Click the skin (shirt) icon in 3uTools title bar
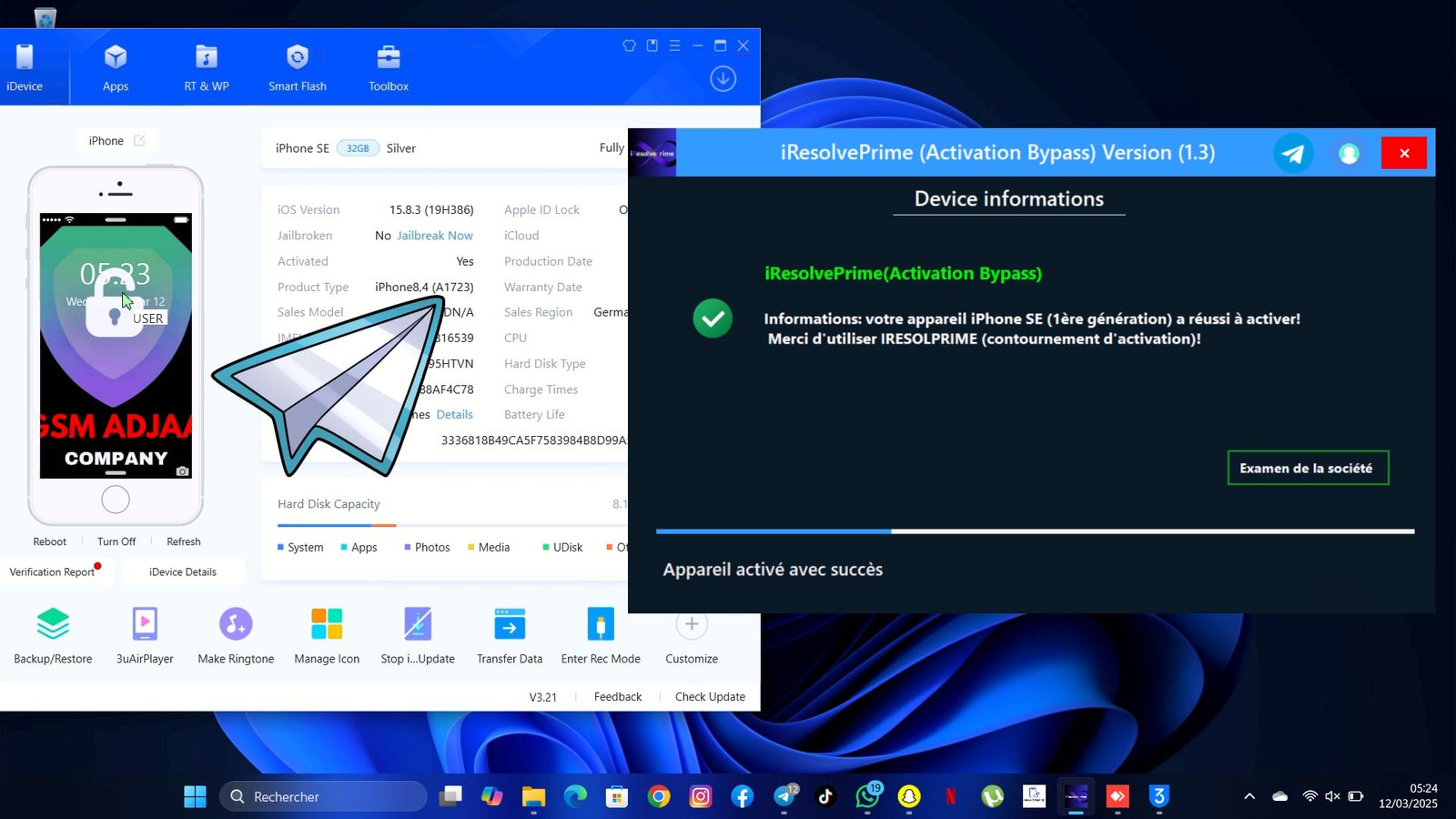1456x819 pixels. (x=629, y=45)
